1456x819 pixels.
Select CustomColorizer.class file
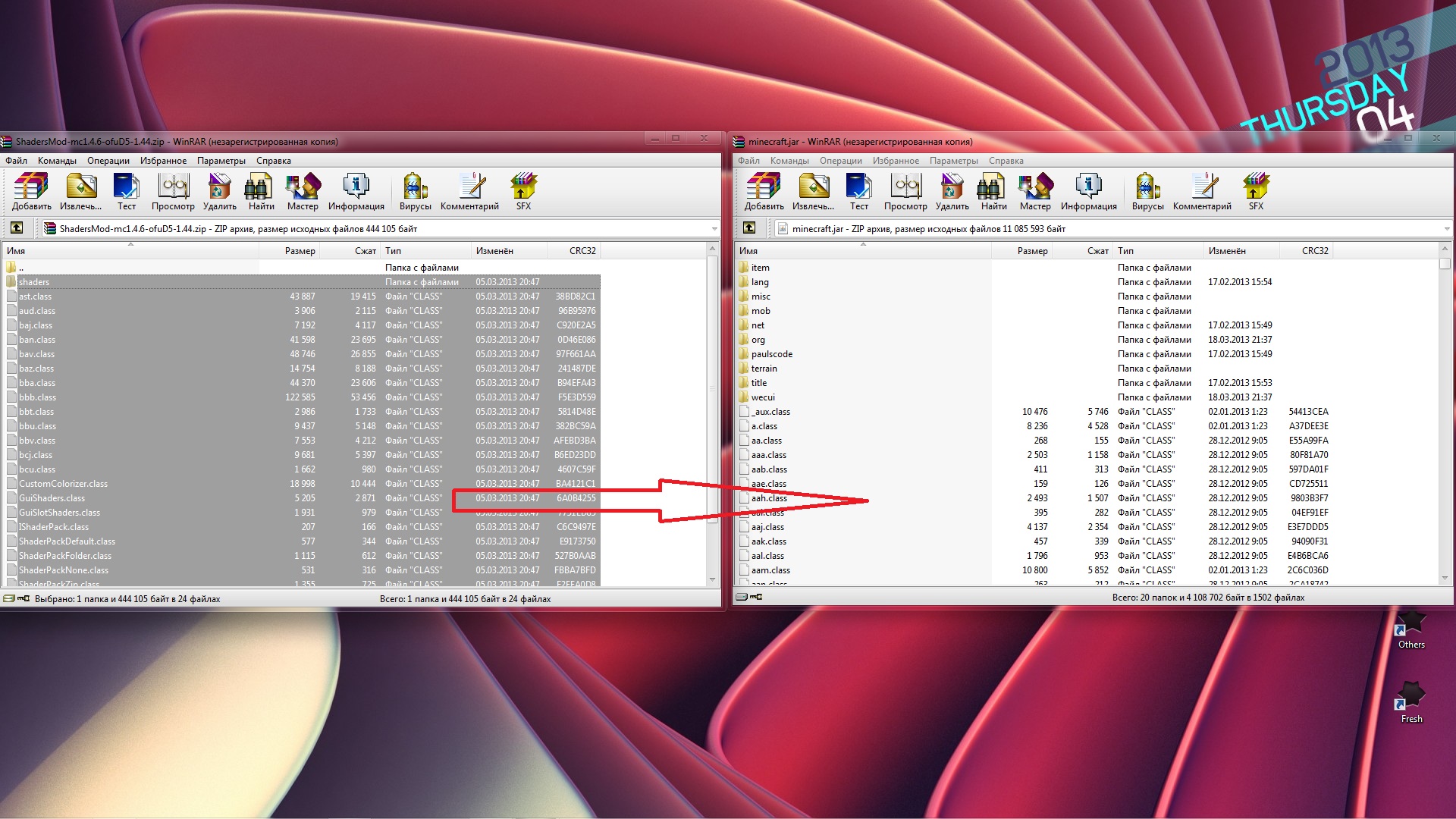coord(301,484)
